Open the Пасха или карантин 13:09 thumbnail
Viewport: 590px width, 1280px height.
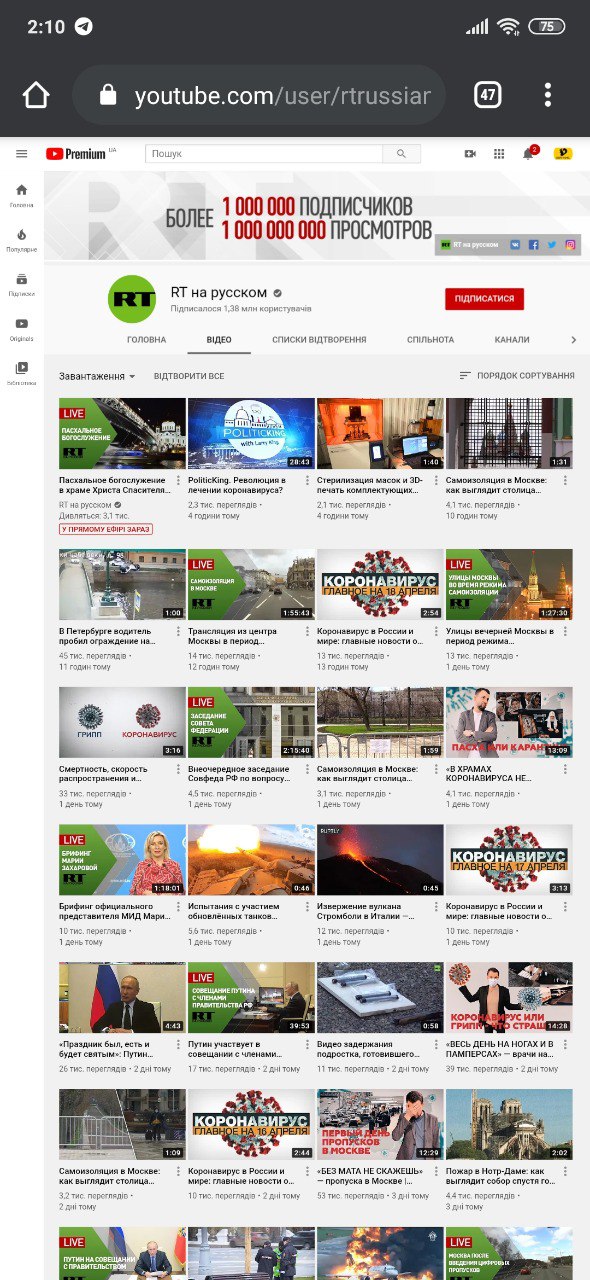pyautogui.click(x=509, y=722)
